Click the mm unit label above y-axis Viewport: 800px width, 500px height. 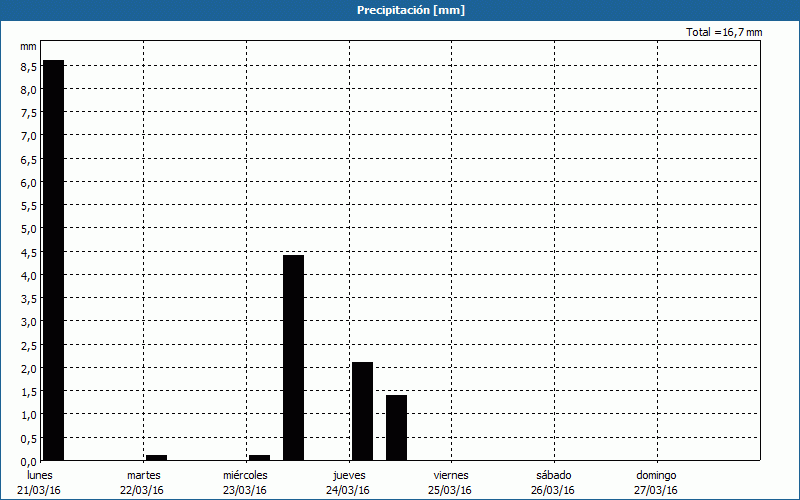coord(28,46)
